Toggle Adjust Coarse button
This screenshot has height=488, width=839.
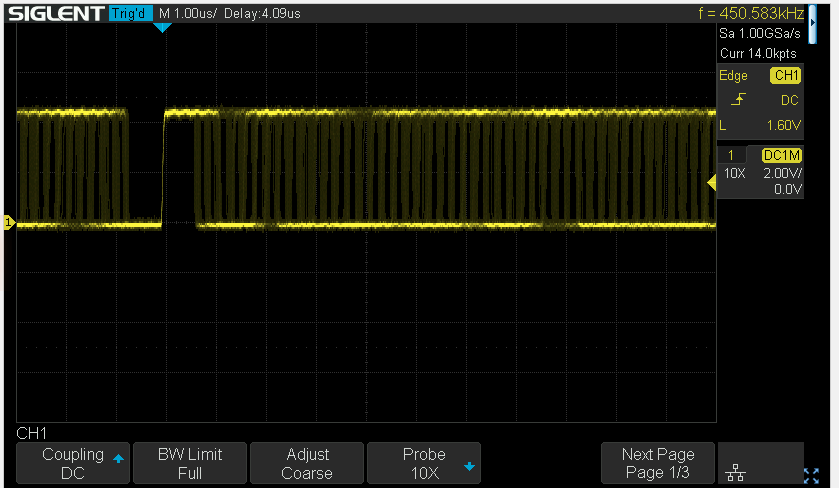click(307, 463)
